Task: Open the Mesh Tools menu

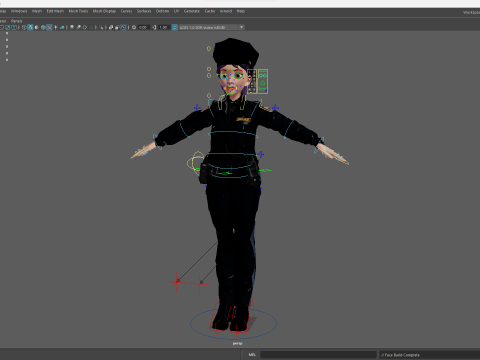Action: tap(78, 11)
